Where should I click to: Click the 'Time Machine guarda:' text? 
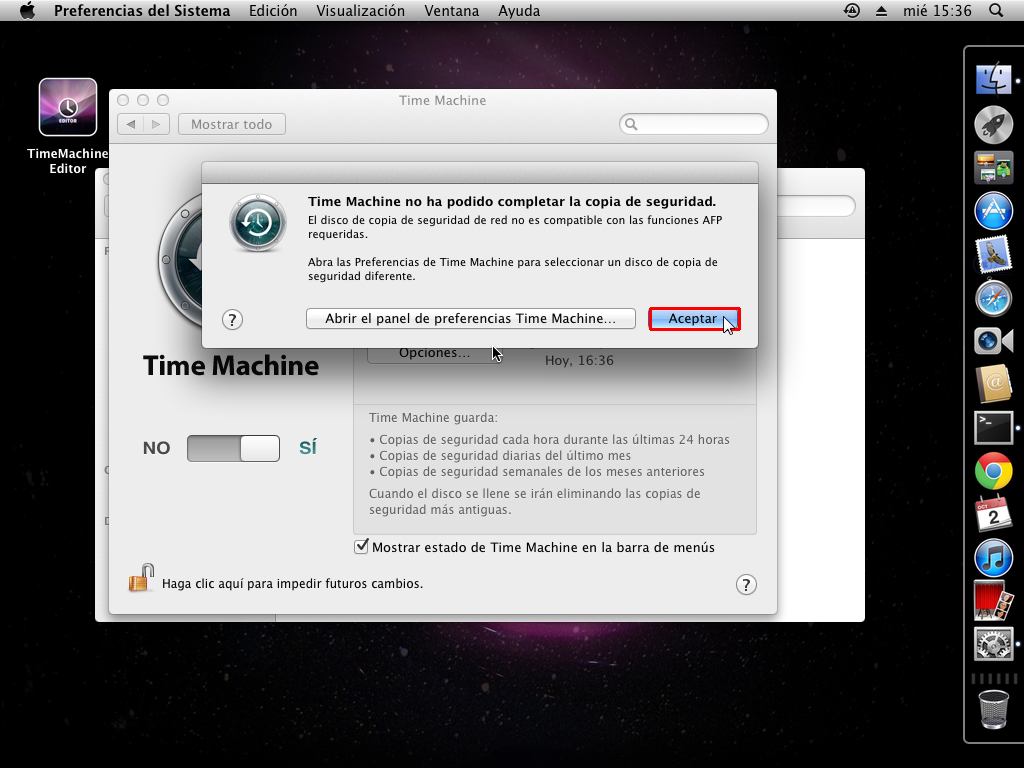433,418
